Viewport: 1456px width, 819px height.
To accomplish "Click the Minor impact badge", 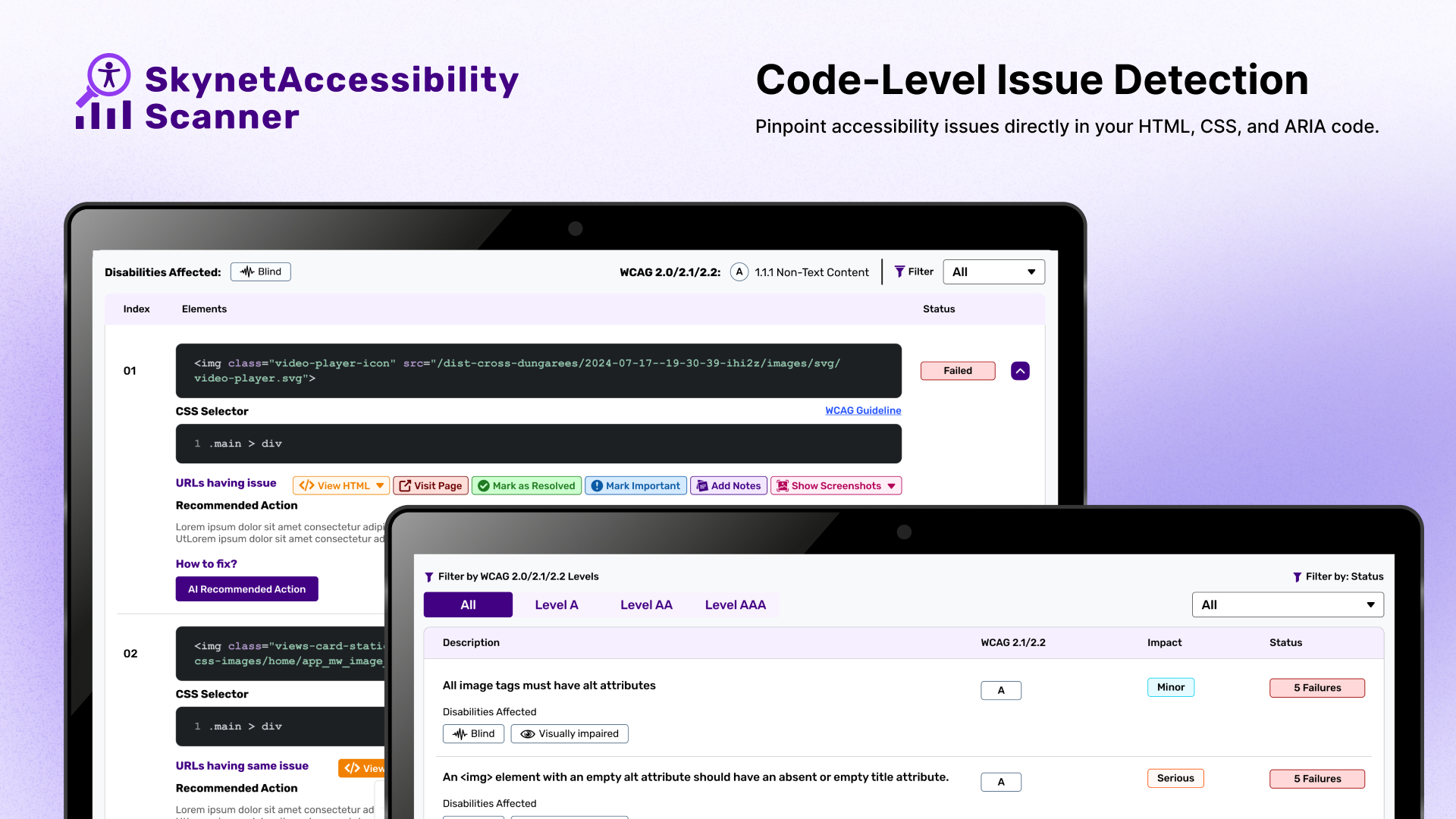I will [x=1170, y=687].
